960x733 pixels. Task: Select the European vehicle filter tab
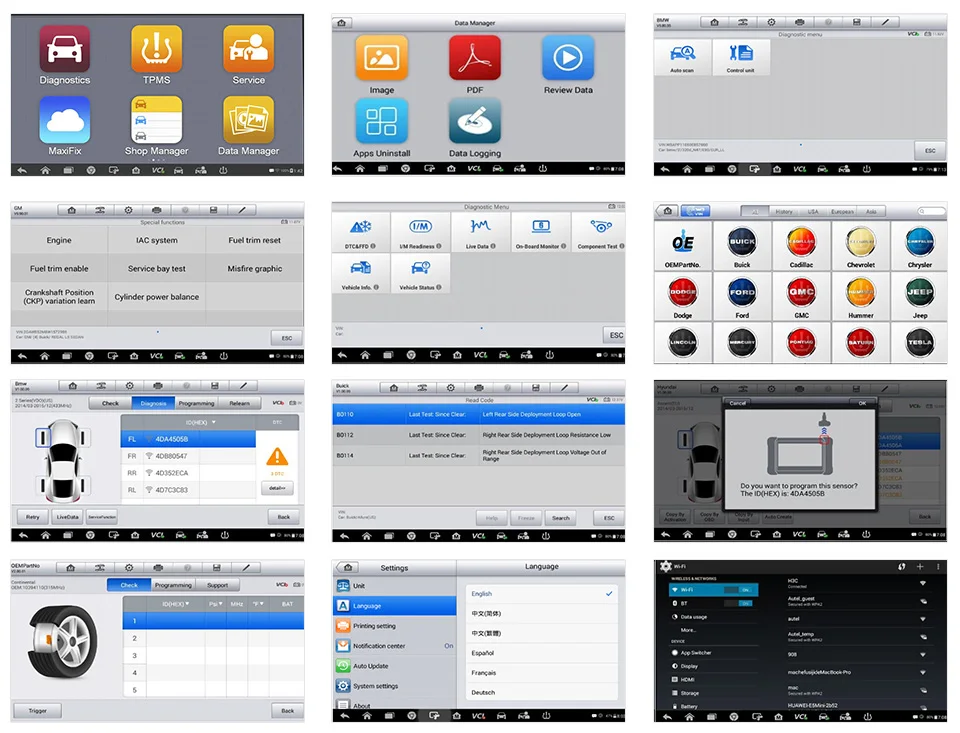[842, 211]
